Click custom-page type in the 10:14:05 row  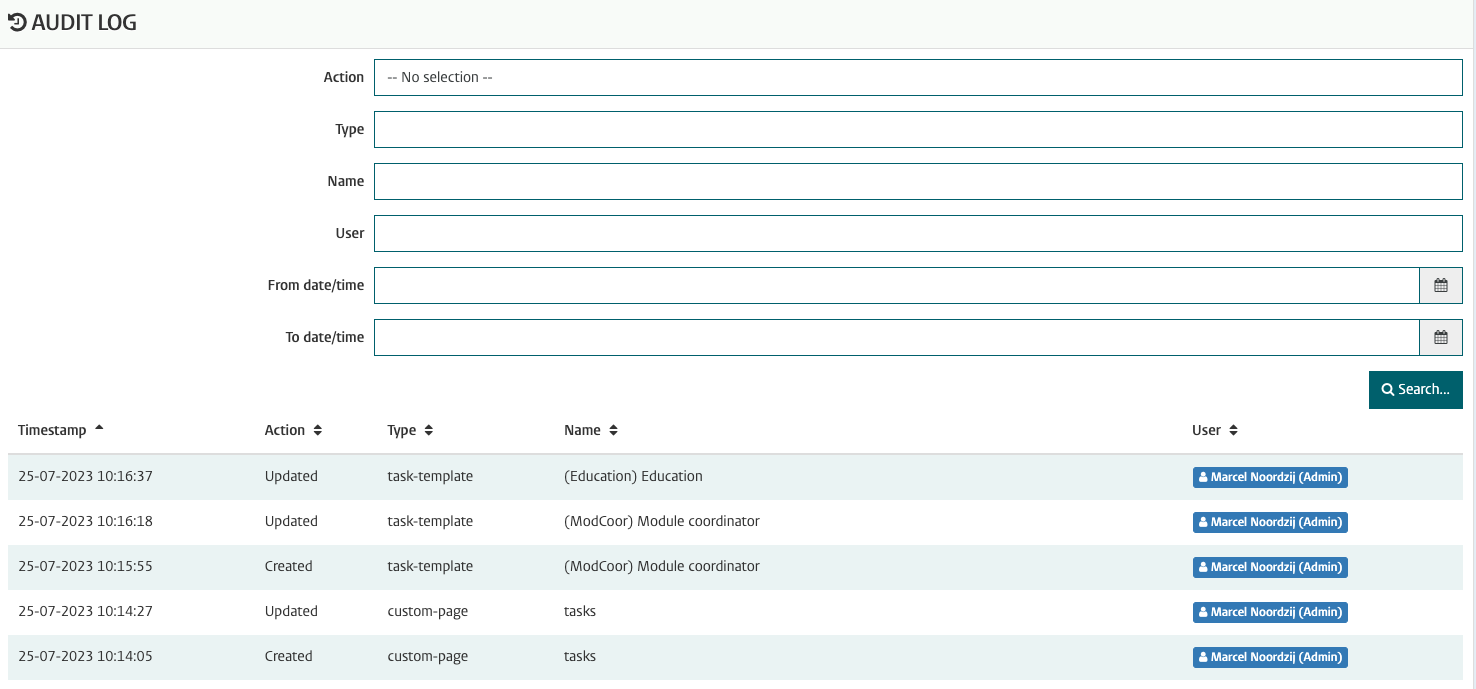click(x=428, y=656)
